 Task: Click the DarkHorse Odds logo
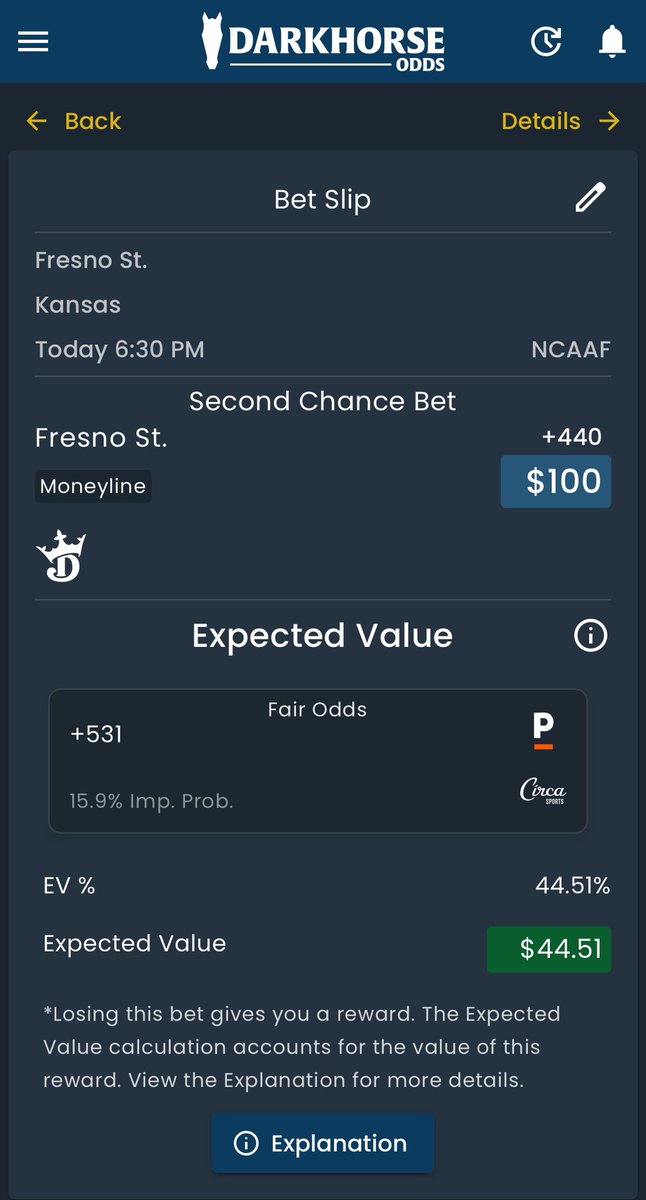tap(322, 41)
